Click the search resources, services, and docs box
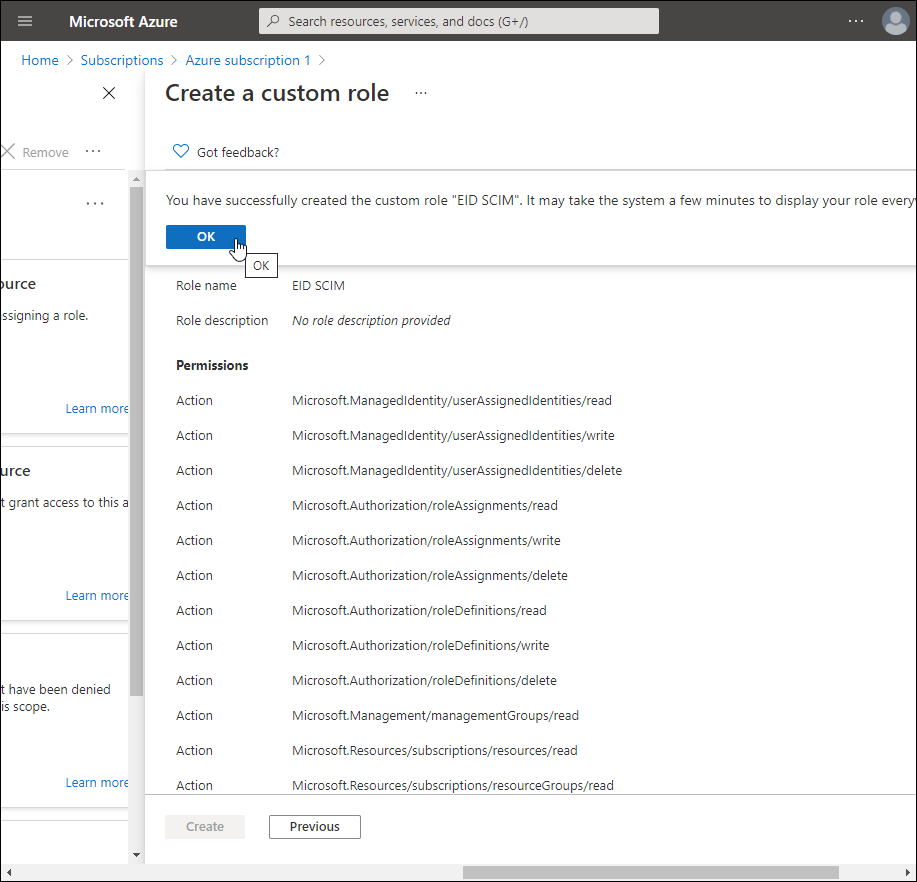The image size is (917, 882). tap(458, 21)
